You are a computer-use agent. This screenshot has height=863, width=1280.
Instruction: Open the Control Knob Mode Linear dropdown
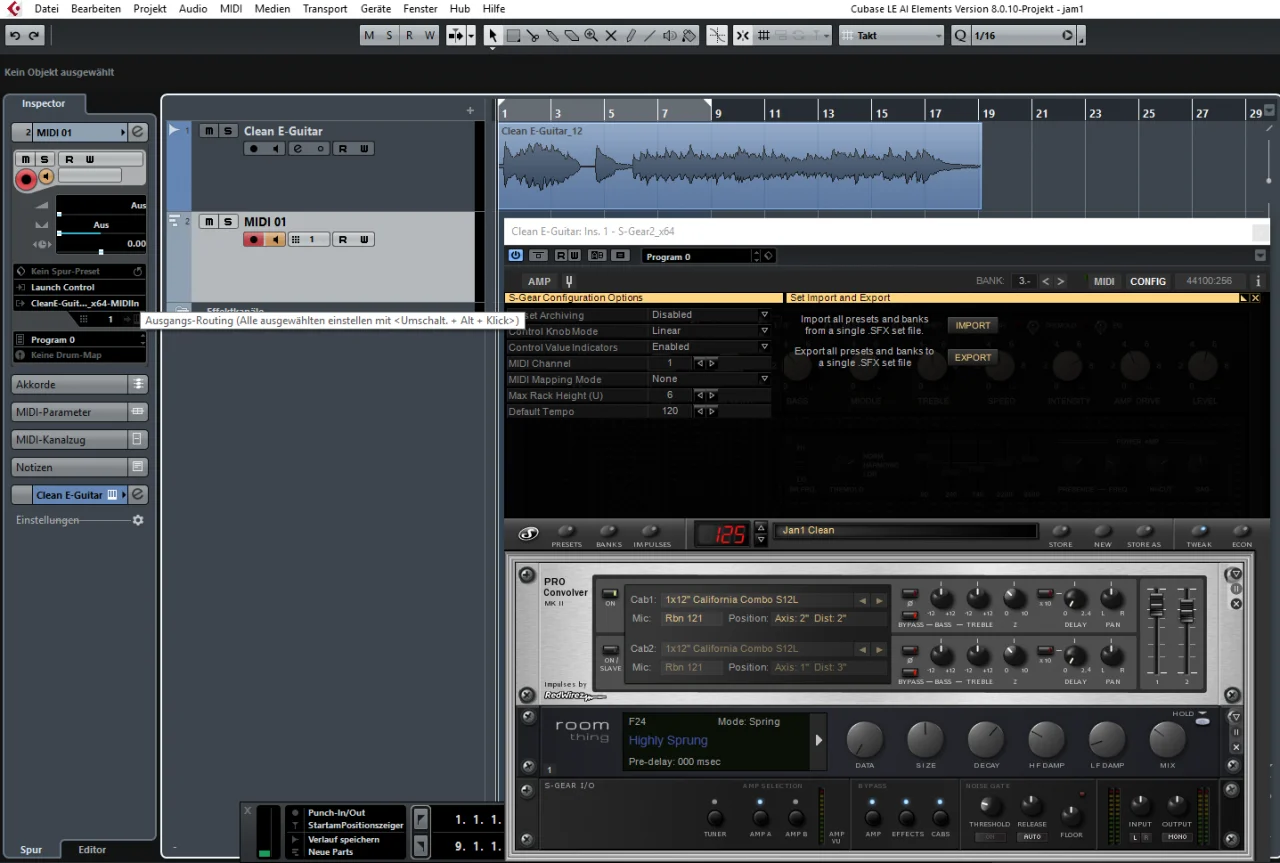coord(709,331)
